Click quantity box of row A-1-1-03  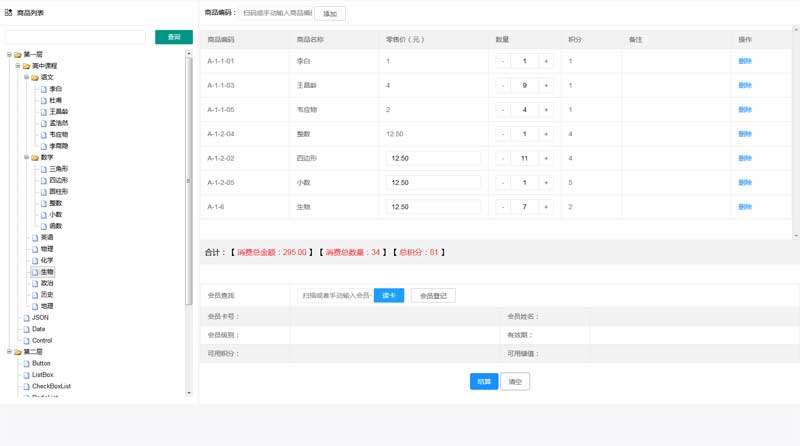point(524,85)
